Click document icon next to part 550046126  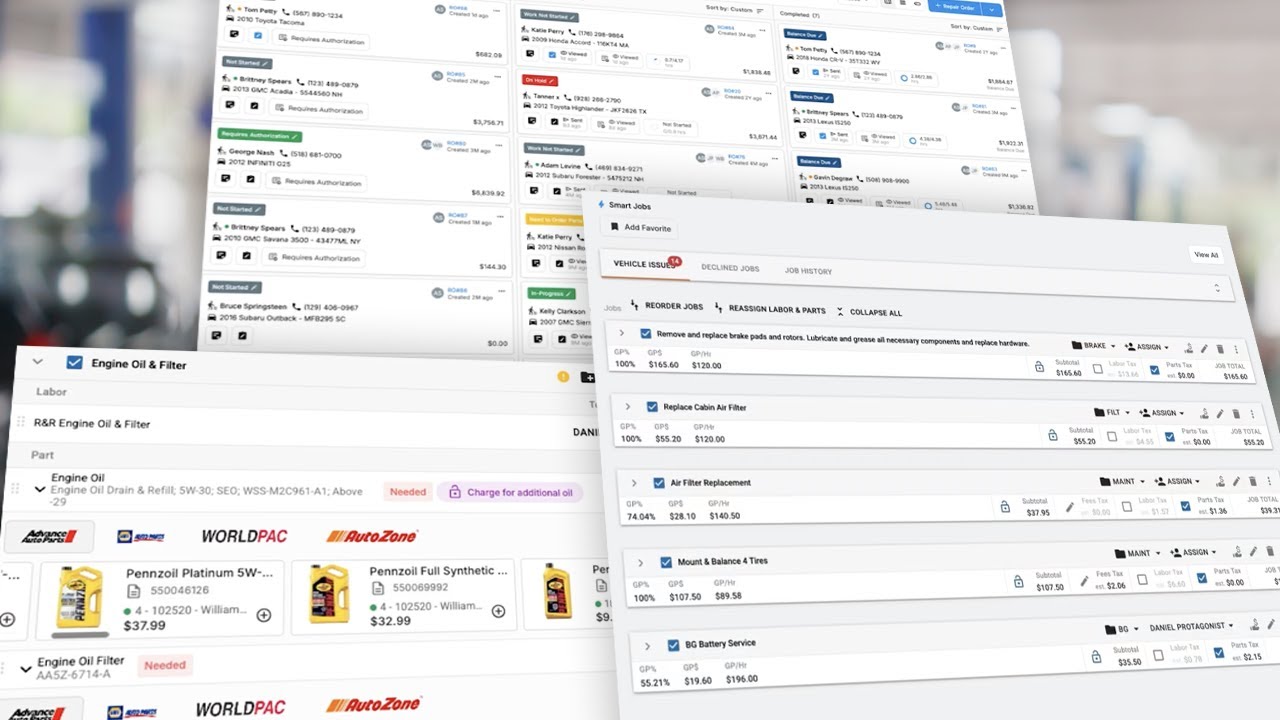[132, 591]
